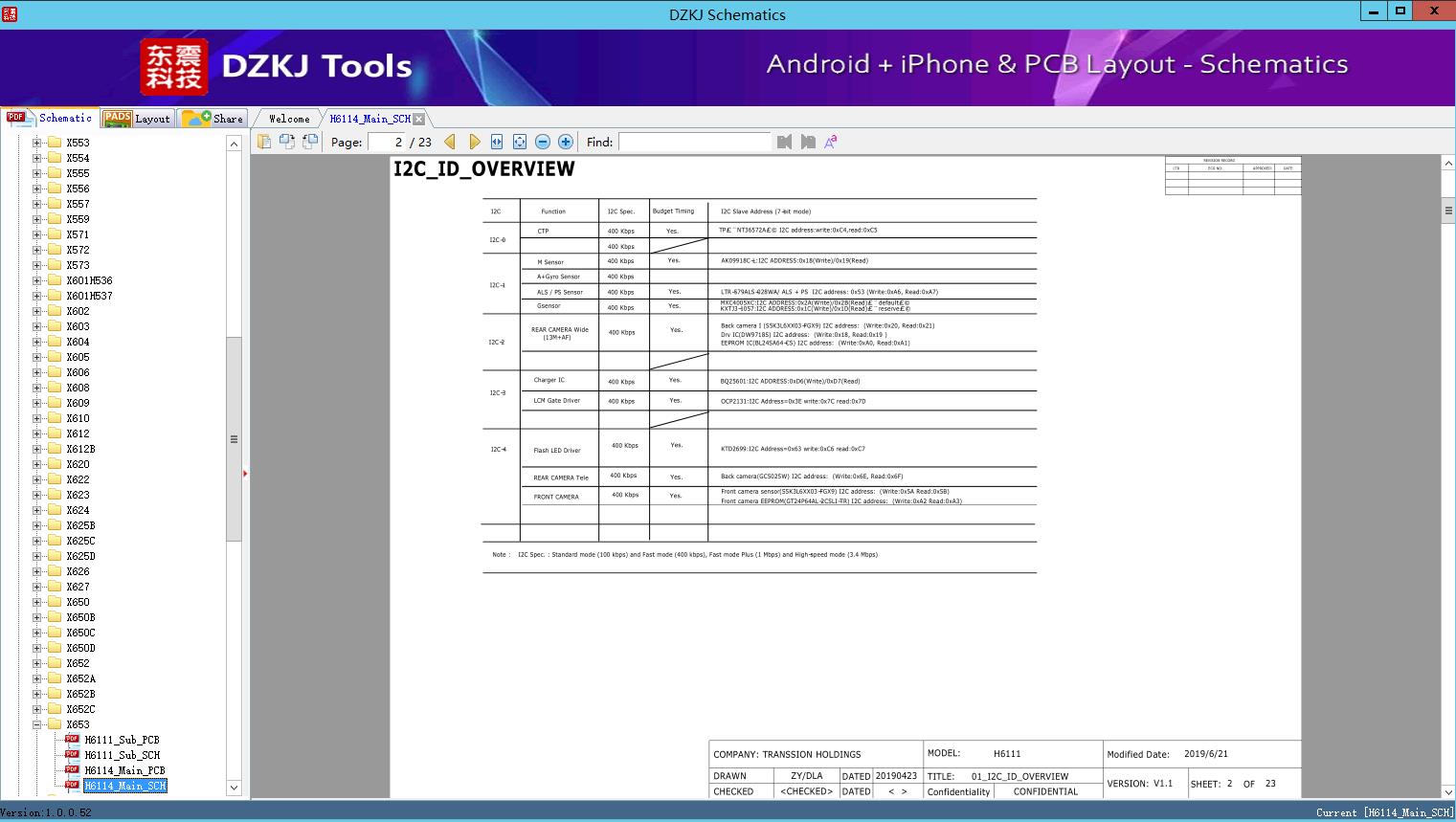1456x822 pixels.
Task: Close the H6114_Main_SCH tab
Action: point(418,119)
